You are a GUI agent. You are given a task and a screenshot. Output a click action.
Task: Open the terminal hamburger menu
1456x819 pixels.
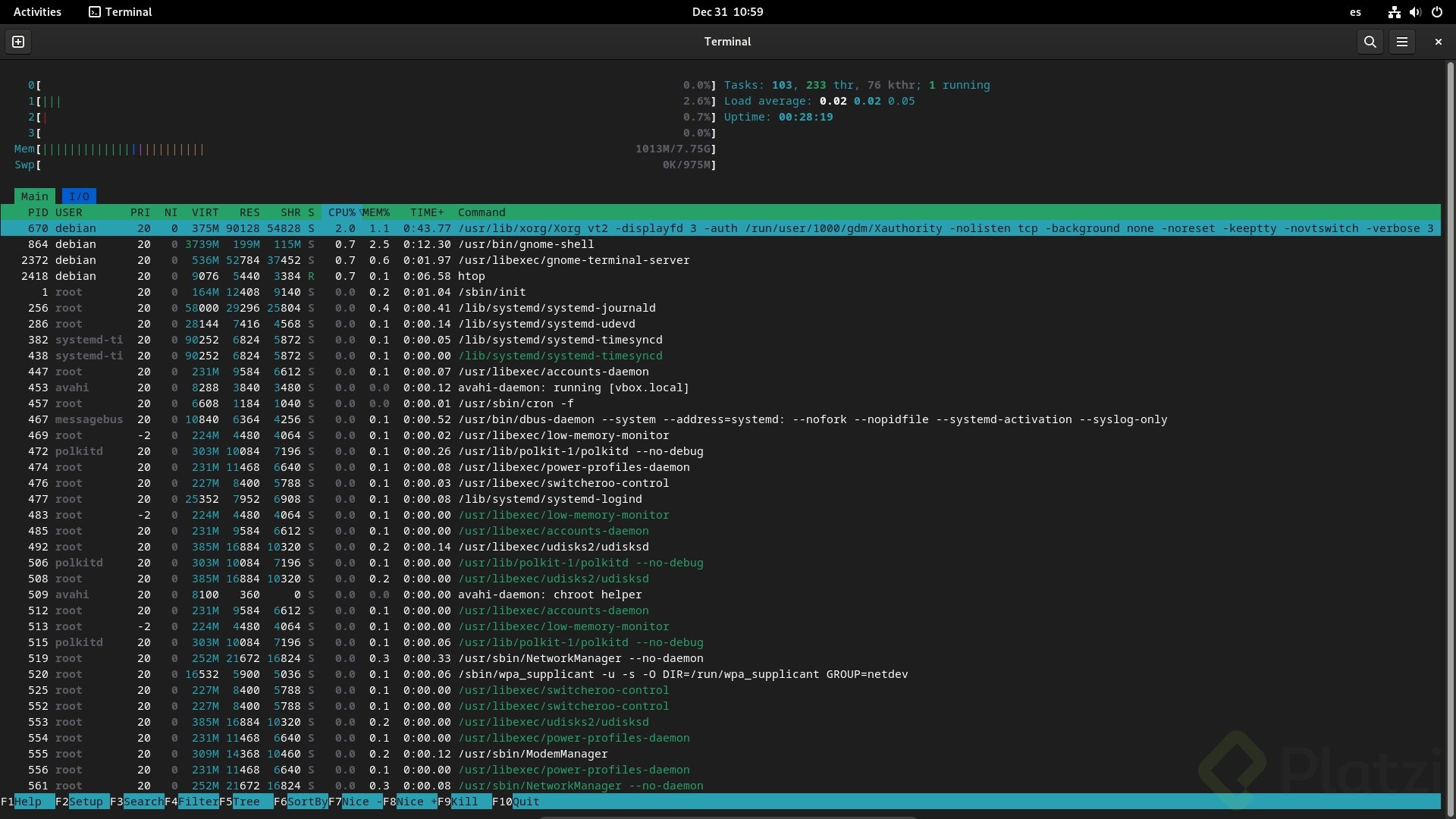point(1402,42)
